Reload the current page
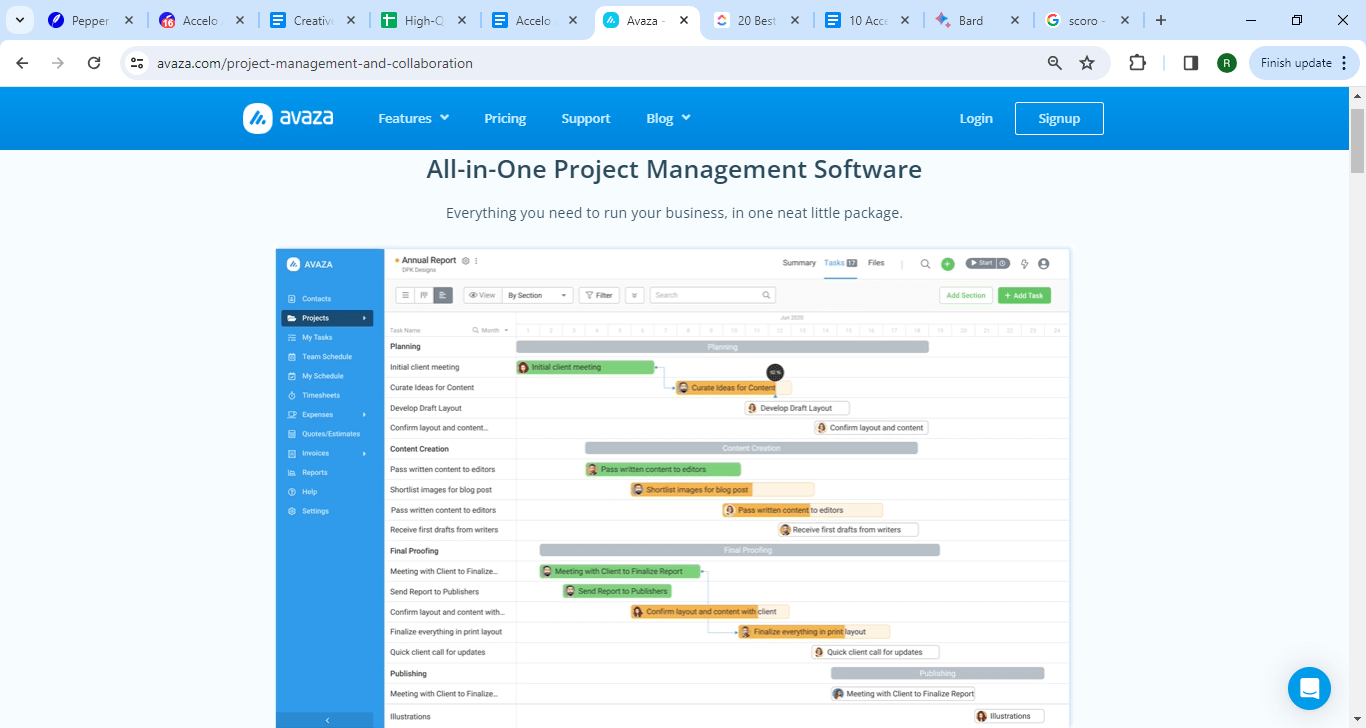The height and width of the screenshot is (728, 1366). [94, 63]
